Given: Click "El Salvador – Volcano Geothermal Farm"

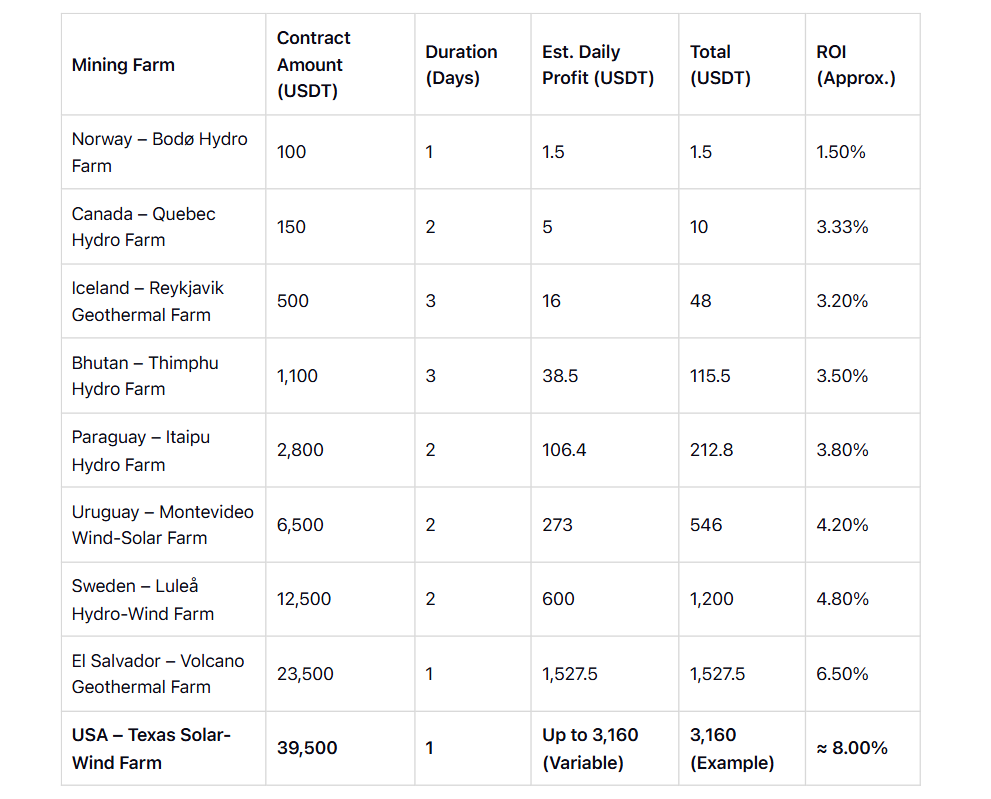Looking at the screenshot, I should point(157,674).
